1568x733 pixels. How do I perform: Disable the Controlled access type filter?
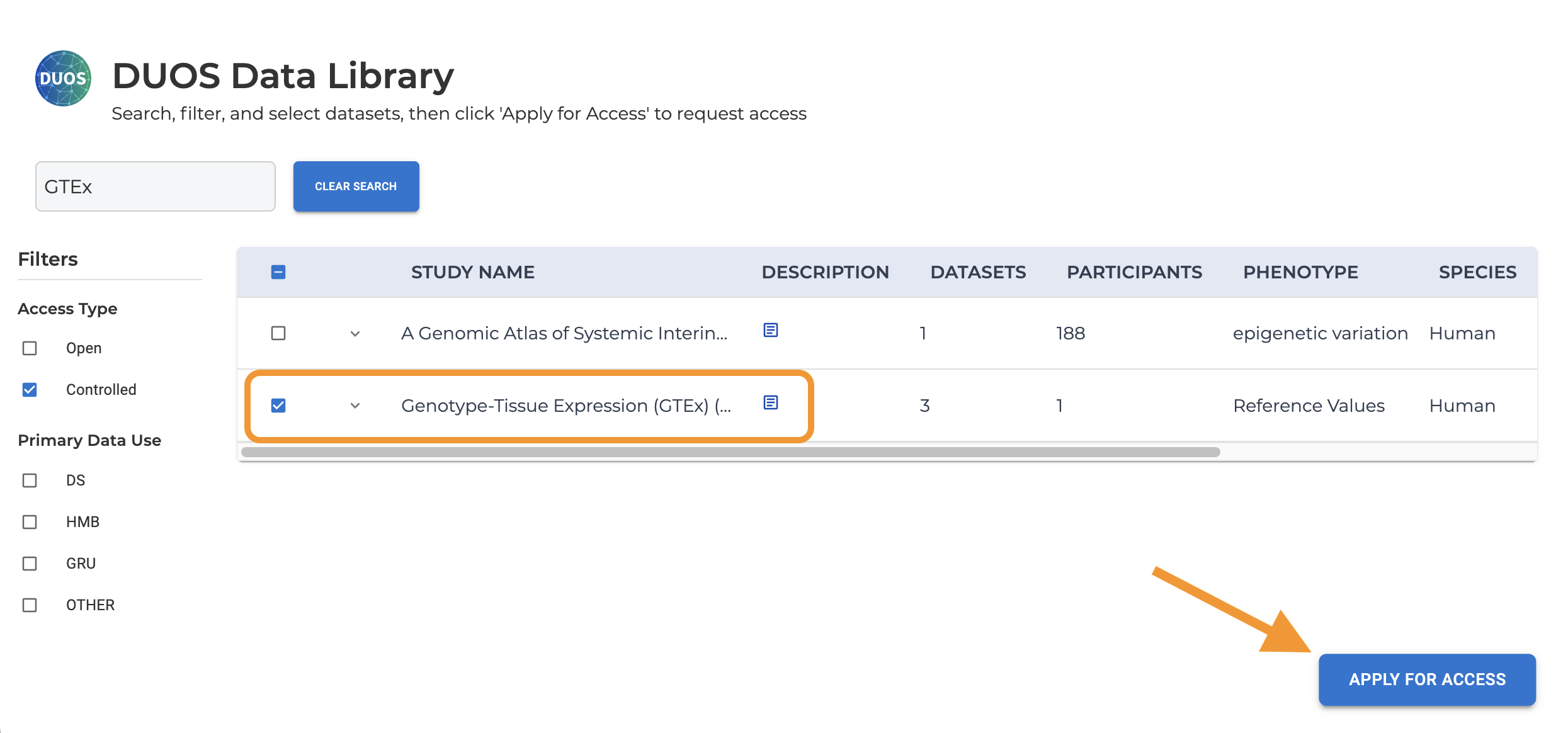pos(30,390)
